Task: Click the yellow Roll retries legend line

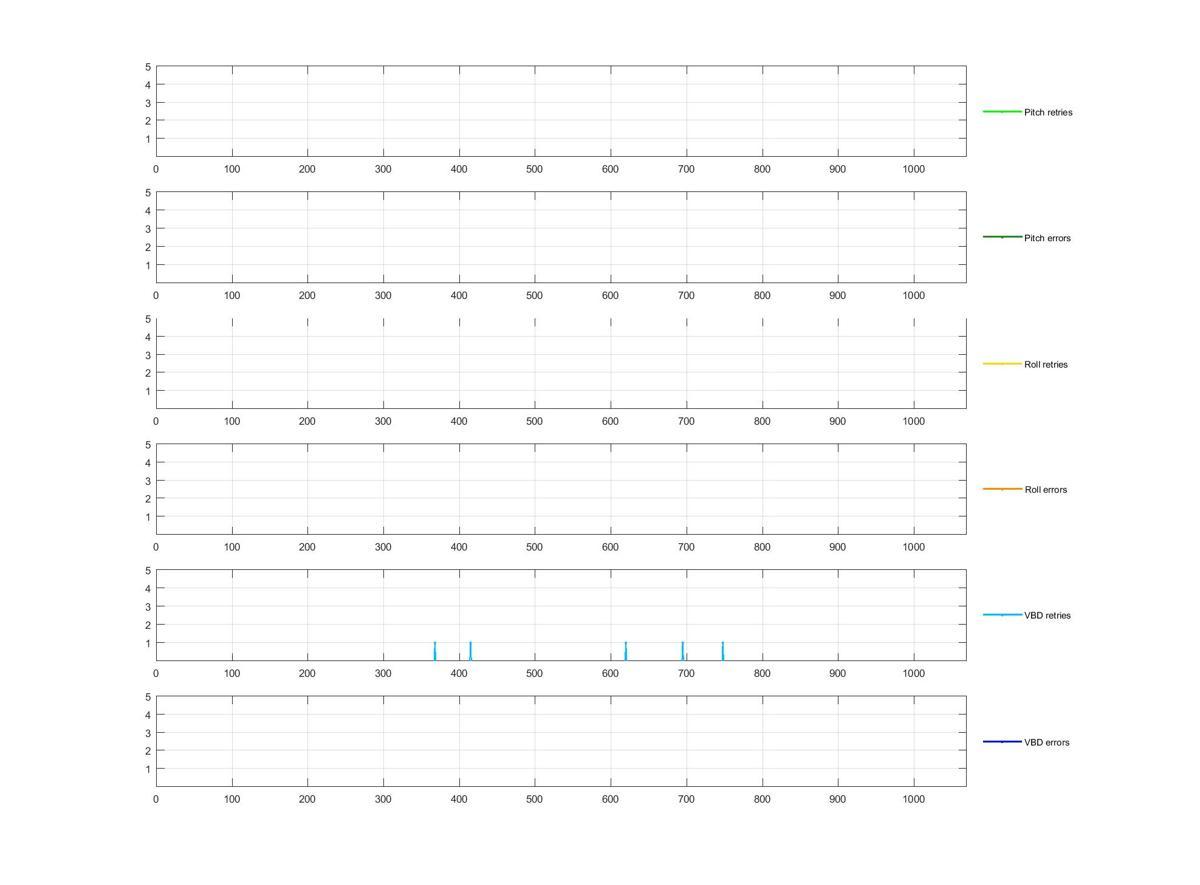Action: [1002, 363]
